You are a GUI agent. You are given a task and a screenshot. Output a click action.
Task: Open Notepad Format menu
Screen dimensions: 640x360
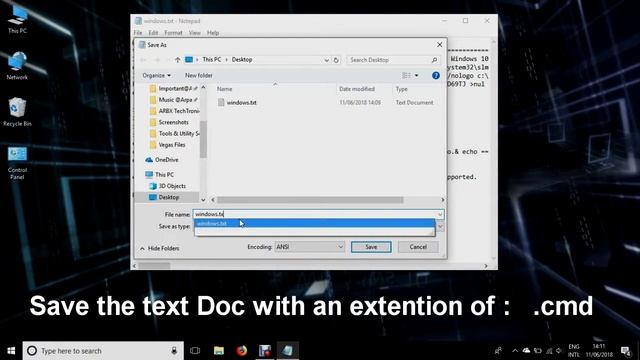pos(173,33)
